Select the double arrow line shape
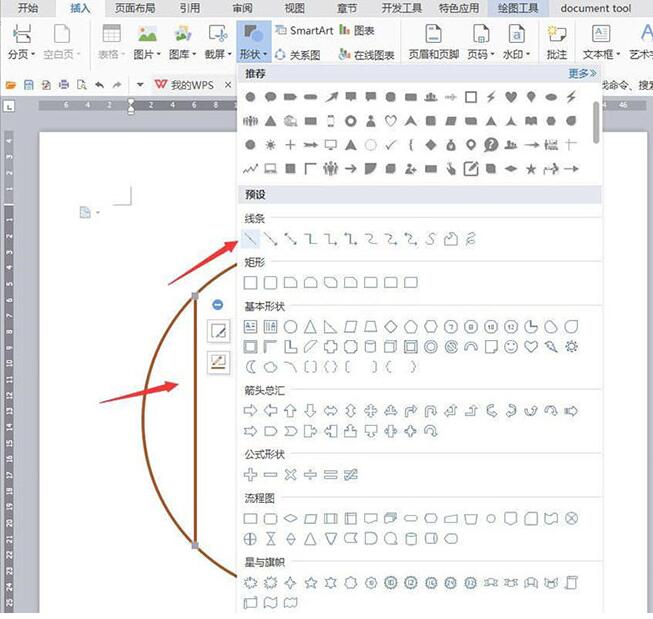Image resolution: width=653 pixels, height=619 pixels. (290, 239)
